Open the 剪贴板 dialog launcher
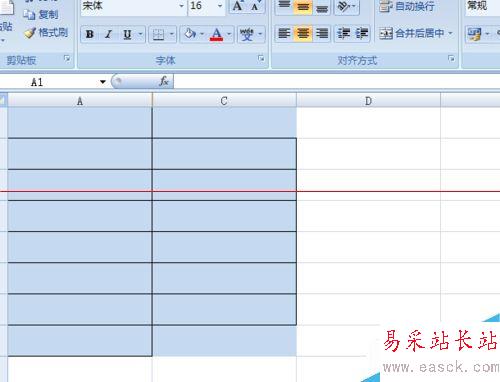This screenshot has width=500, height=382. click(x=67, y=59)
